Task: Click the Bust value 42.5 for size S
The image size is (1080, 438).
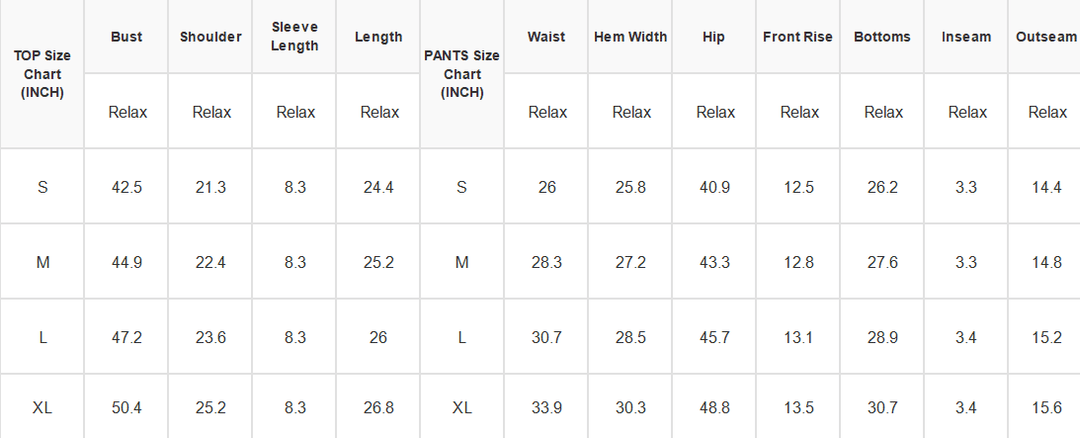Action: pyautogui.click(x=126, y=187)
